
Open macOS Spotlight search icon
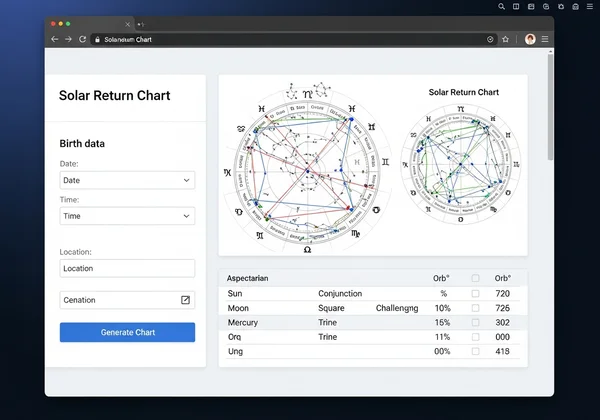pyautogui.click(x=502, y=6)
